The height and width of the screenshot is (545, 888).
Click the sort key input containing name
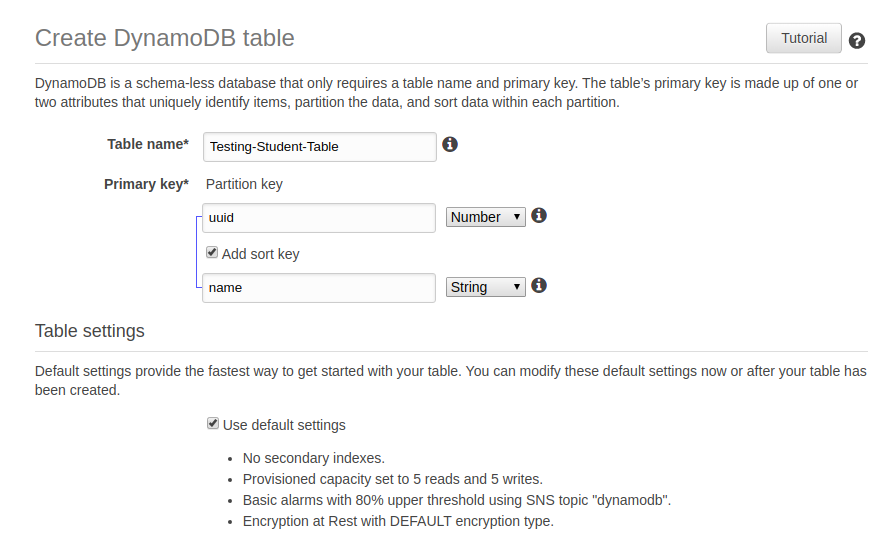319,288
